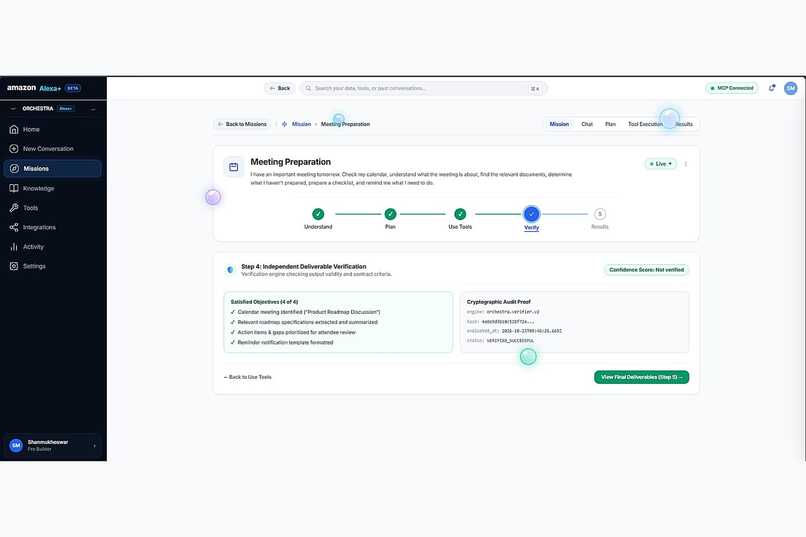Click the SM avatar in sidebar footer
Viewport: 806px width, 537px height.
pos(16,446)
